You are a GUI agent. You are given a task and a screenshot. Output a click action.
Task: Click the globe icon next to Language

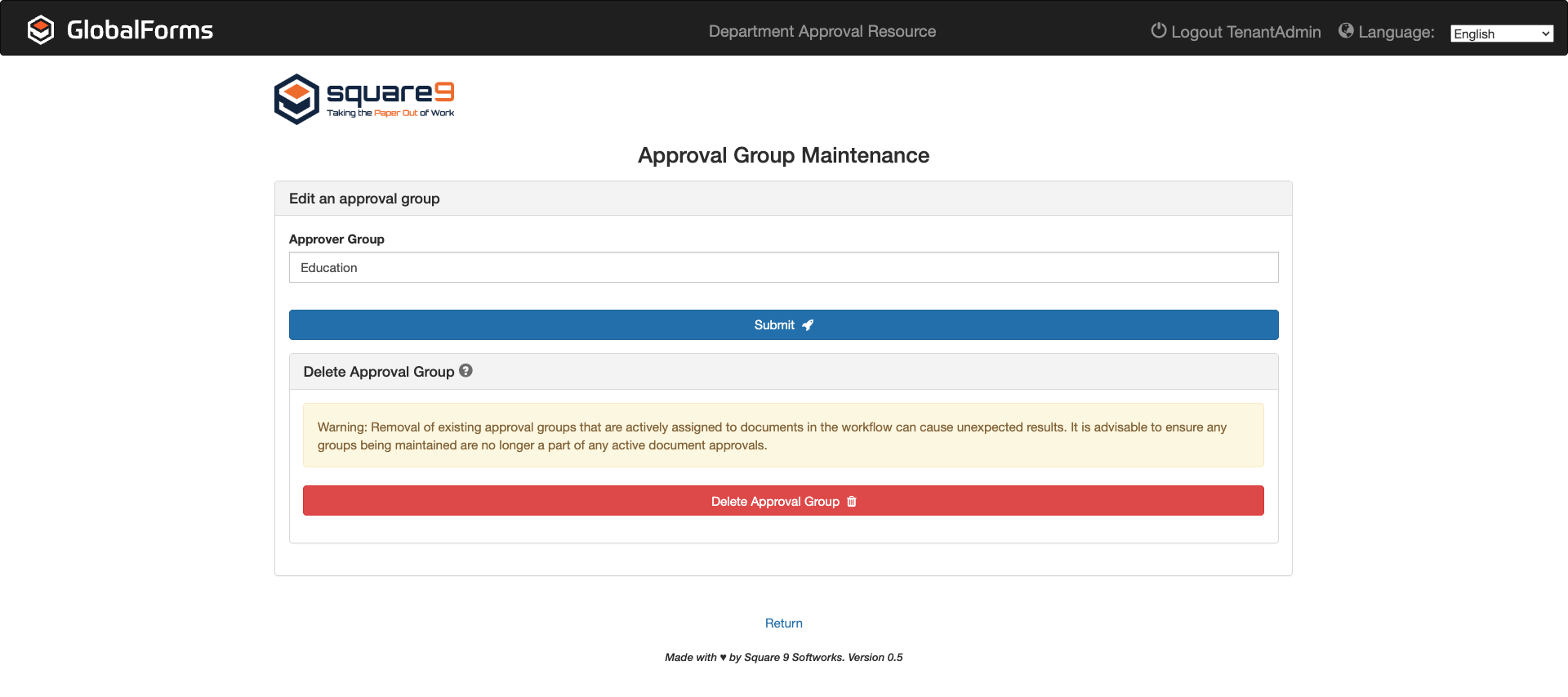(x=1346, y=30)
